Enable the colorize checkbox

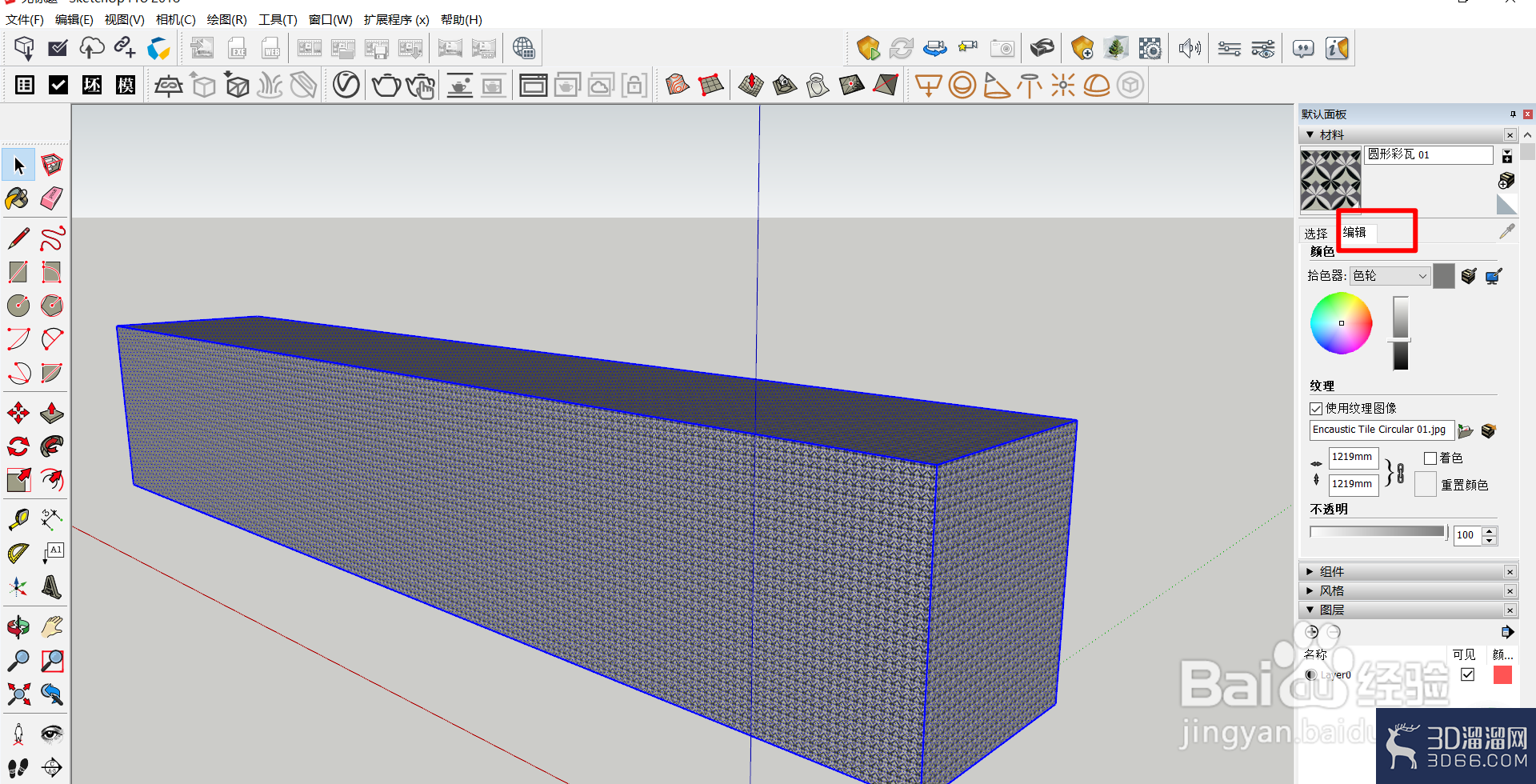[1430, 458]
